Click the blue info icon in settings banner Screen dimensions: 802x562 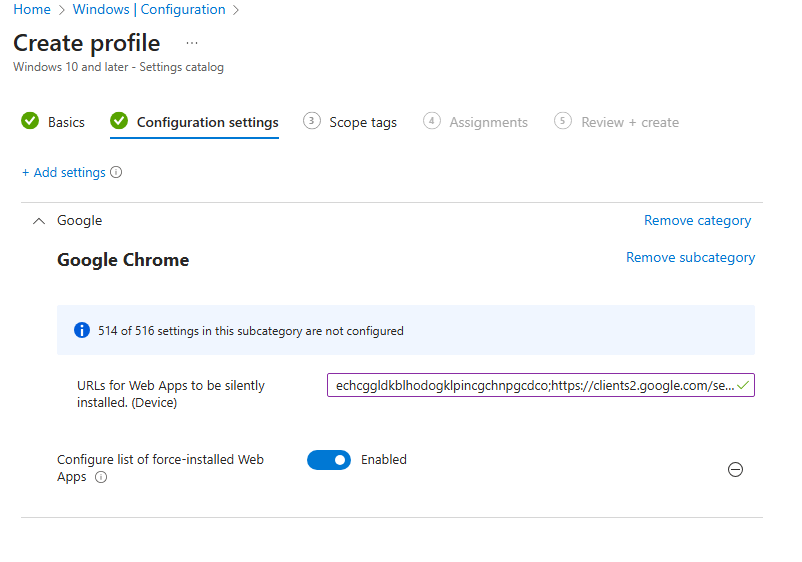click(82, 330)
